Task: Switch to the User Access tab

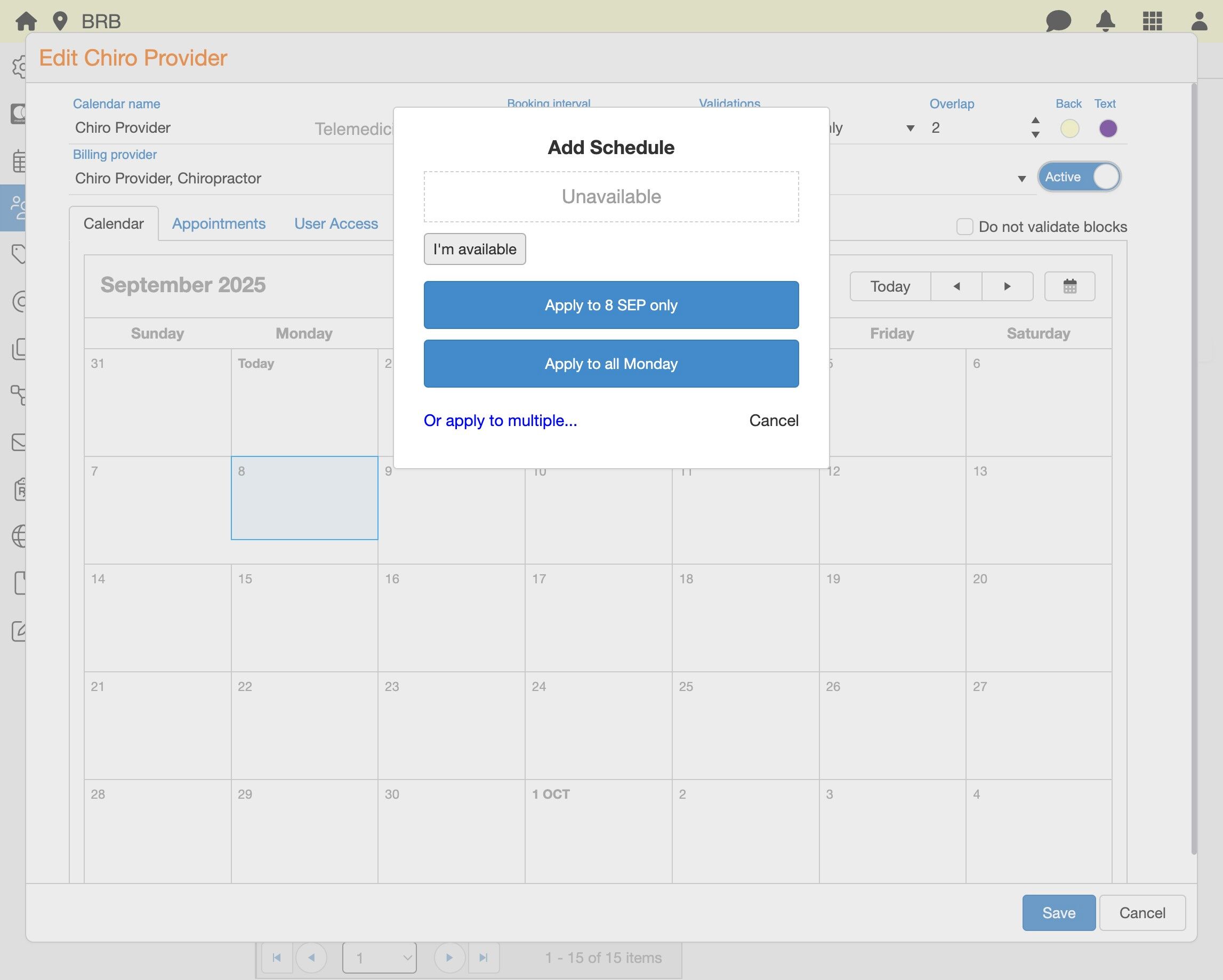Action: point(336,223)
